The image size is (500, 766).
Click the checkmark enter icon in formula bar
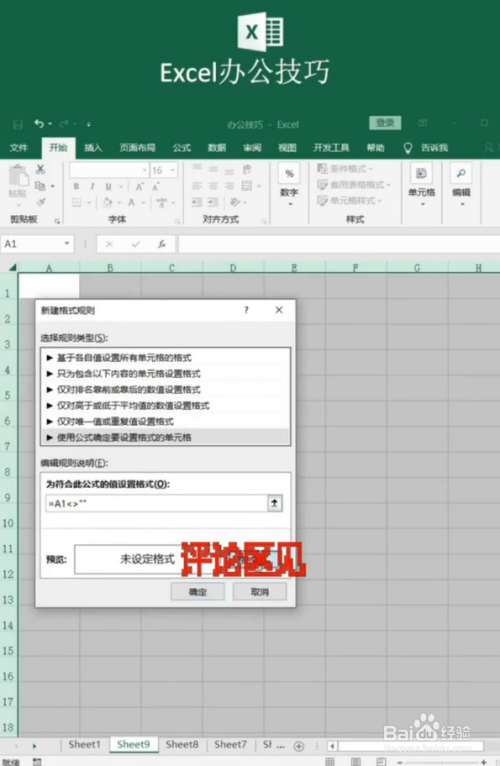[x=136, y=244]
